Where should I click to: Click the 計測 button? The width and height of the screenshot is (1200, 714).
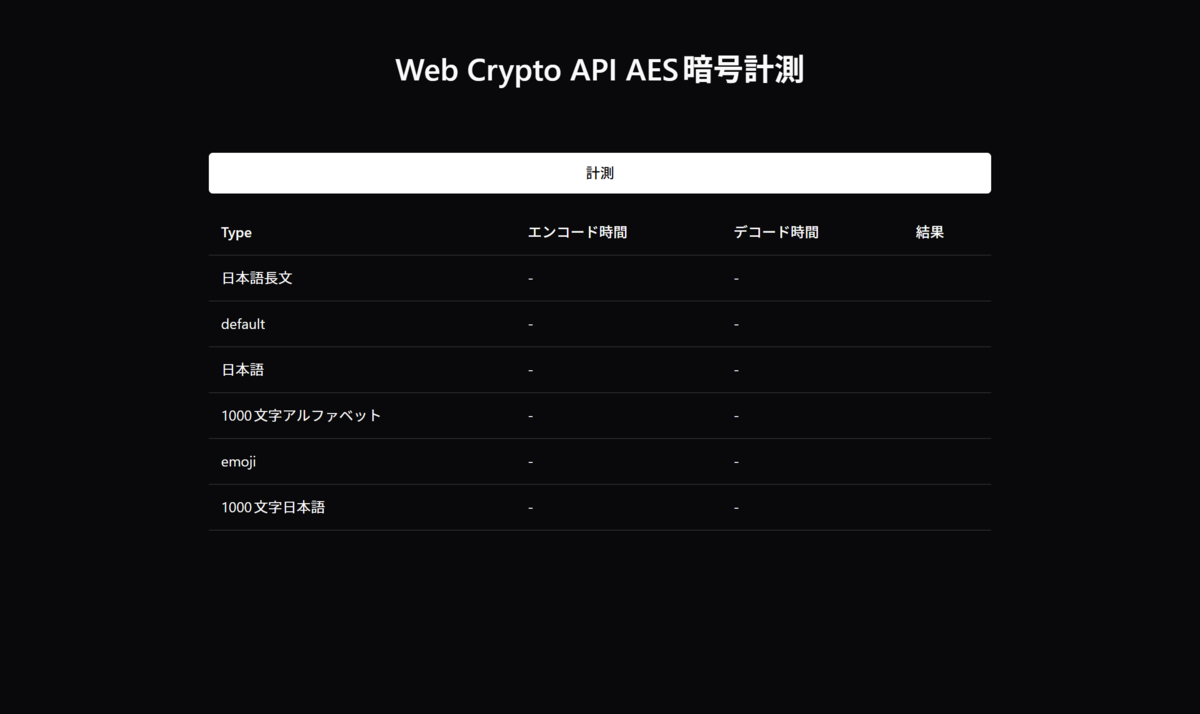click(x=600, y=173)
